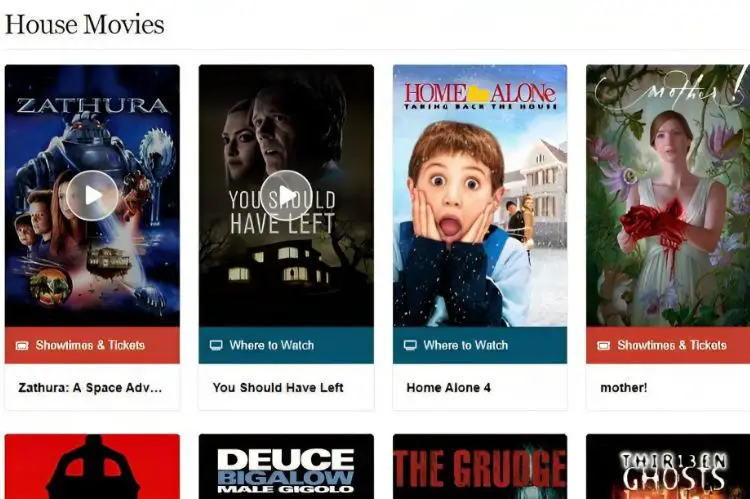This screenshot has height=499, width=750.
Task: Open the mother! title link
Action: (624, 388)
